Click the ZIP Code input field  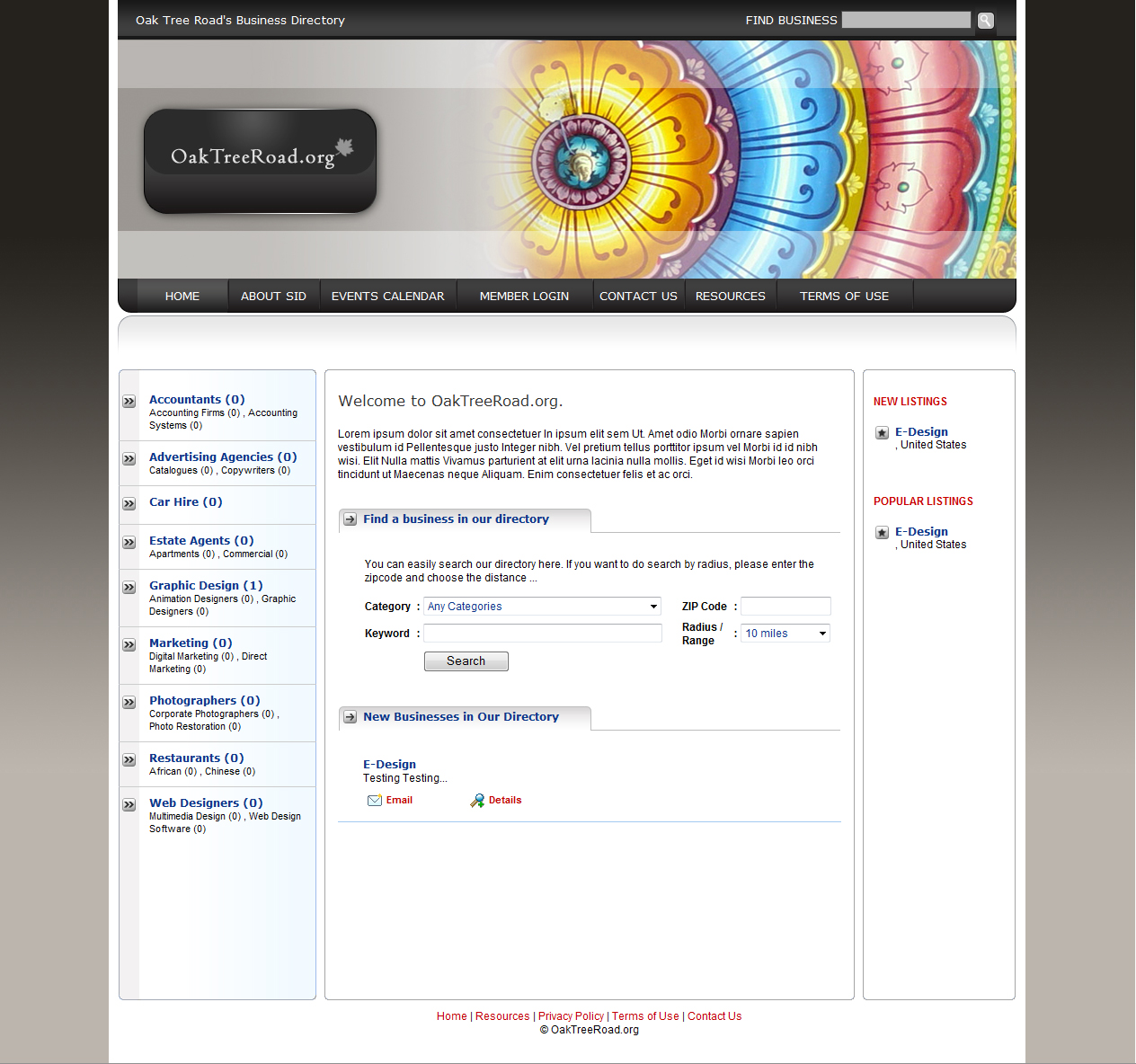pyautogui.click(x=785, y=607)
